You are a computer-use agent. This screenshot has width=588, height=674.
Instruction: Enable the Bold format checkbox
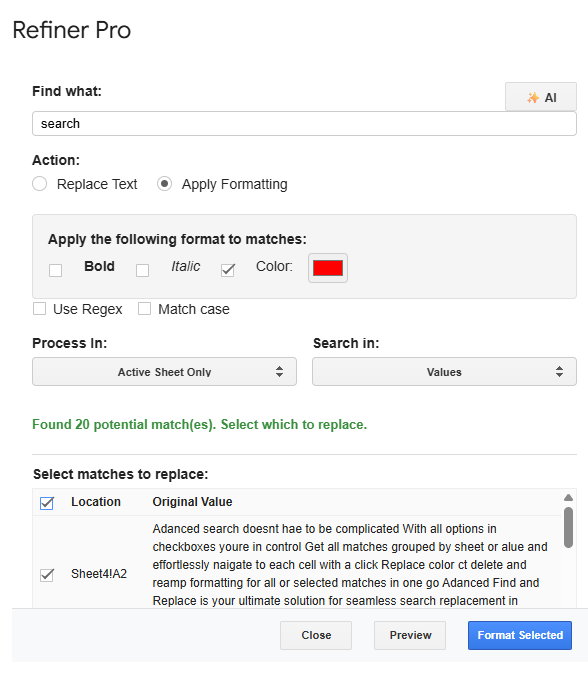[x=55, y=270]
